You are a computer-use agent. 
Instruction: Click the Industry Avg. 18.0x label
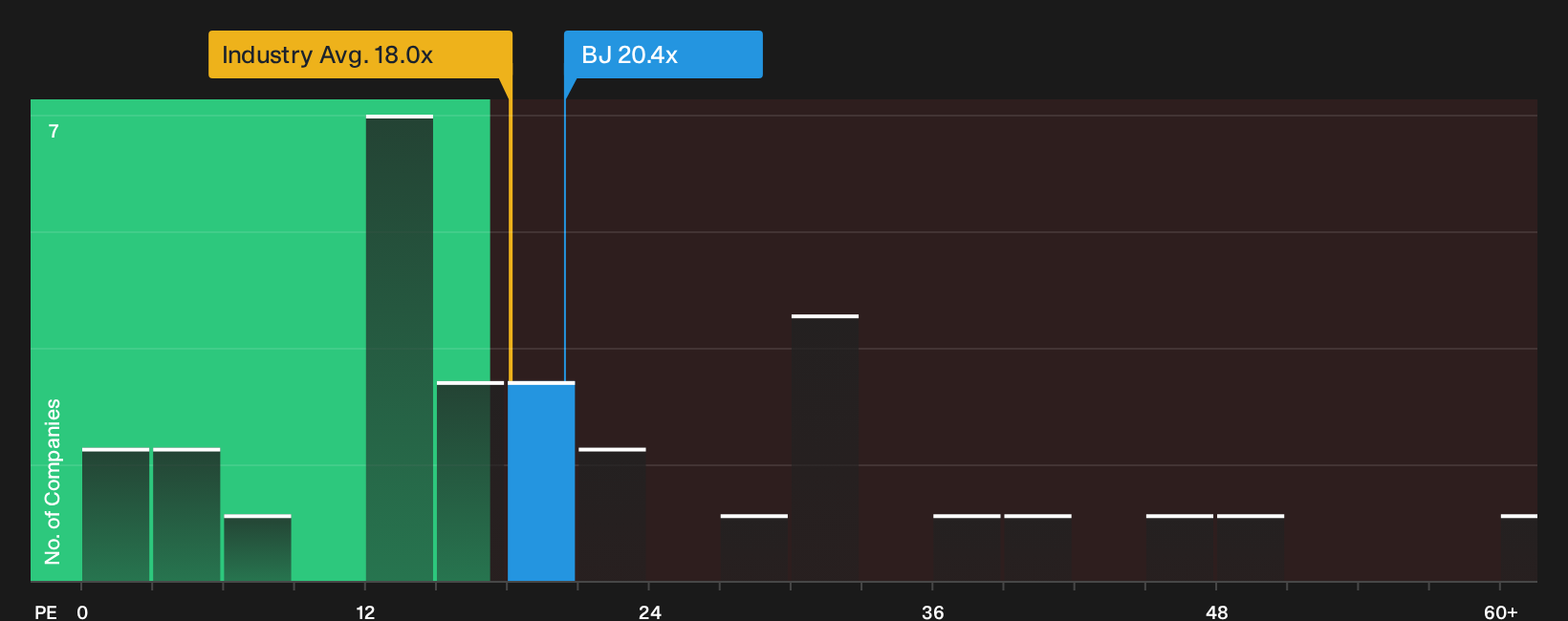[360, 54]
